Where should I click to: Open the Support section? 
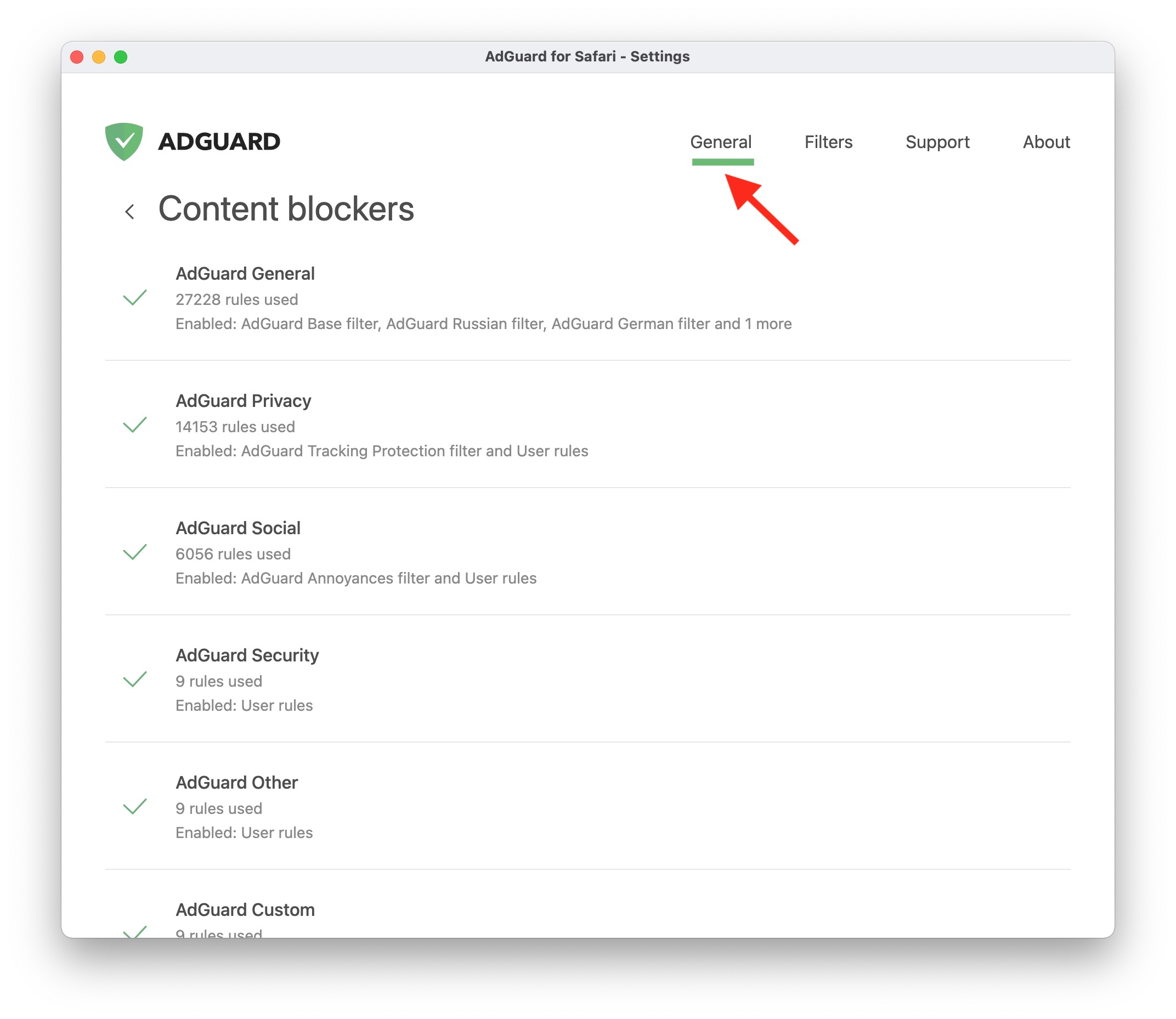click(x=938, y=142)
